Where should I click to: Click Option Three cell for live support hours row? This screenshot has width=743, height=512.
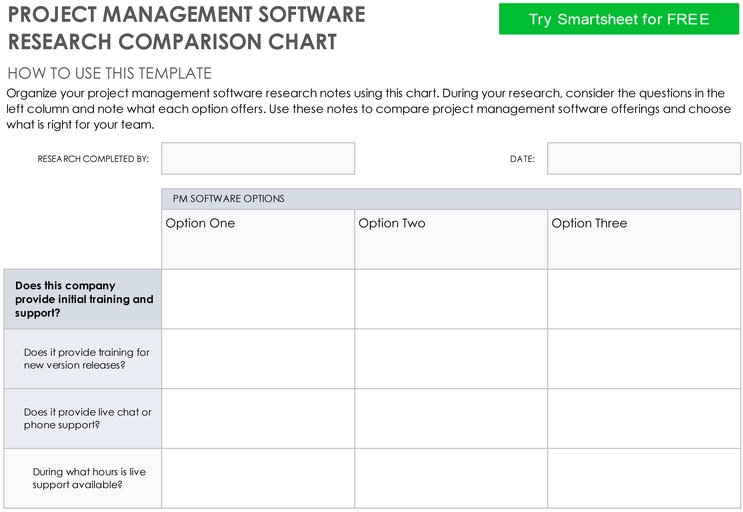click(644, 478)
